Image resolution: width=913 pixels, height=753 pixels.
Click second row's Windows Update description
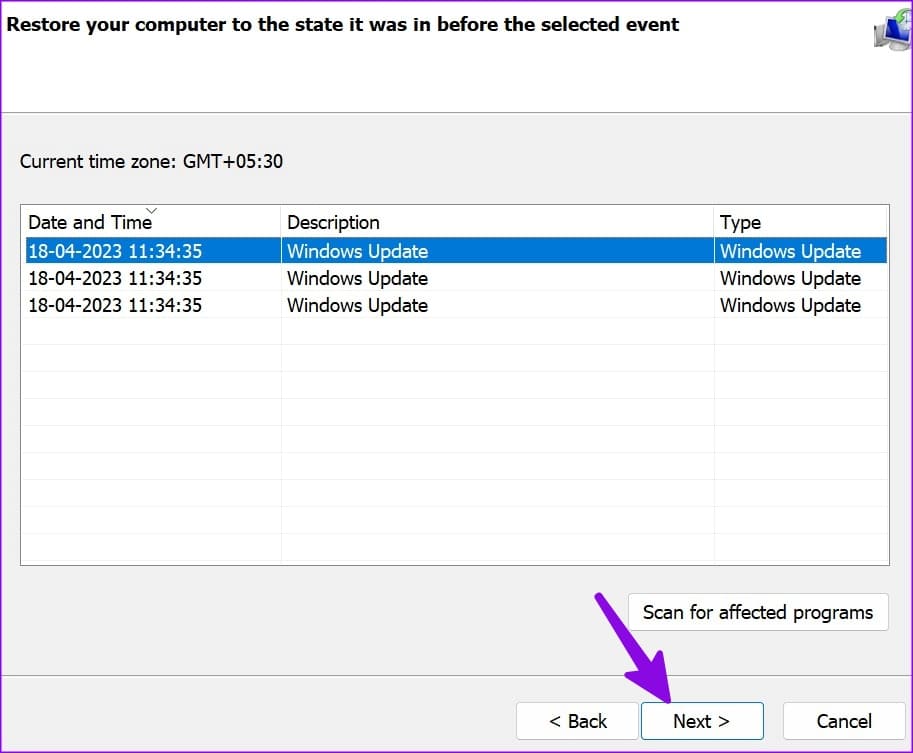point(358,278)
